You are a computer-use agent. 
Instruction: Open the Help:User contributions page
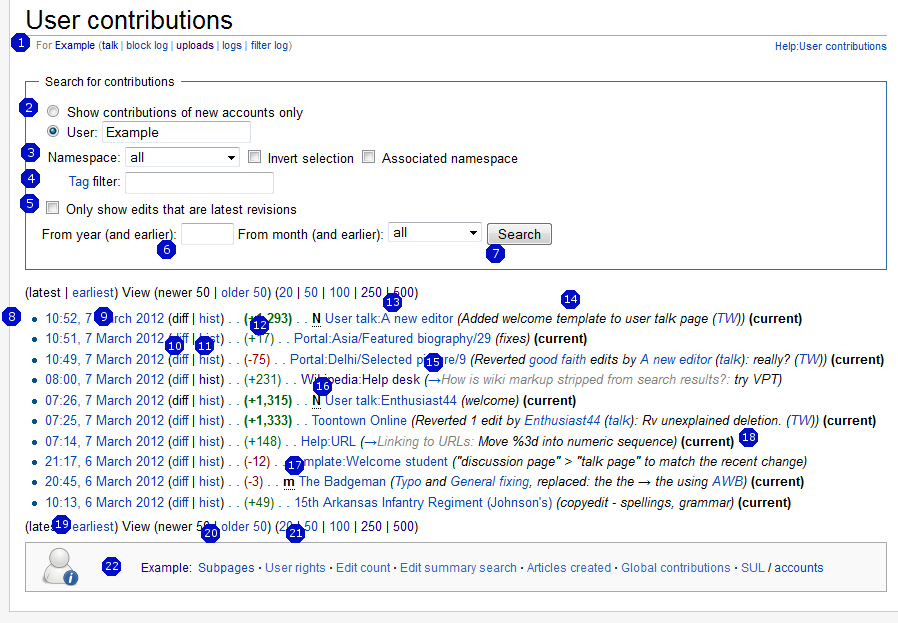coord(831,45)
